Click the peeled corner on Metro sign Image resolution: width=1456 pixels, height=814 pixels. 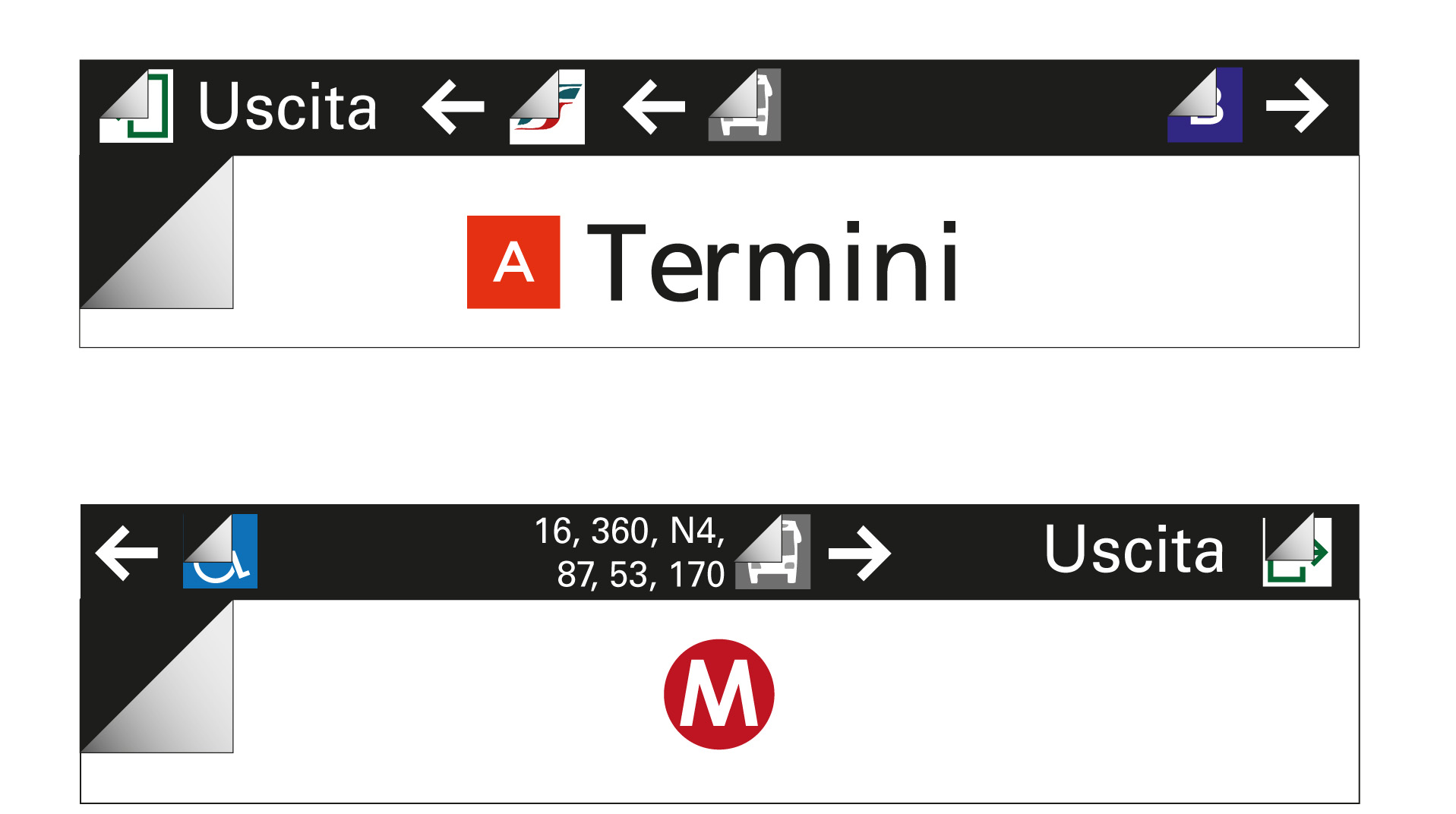[x=156, y=677]
